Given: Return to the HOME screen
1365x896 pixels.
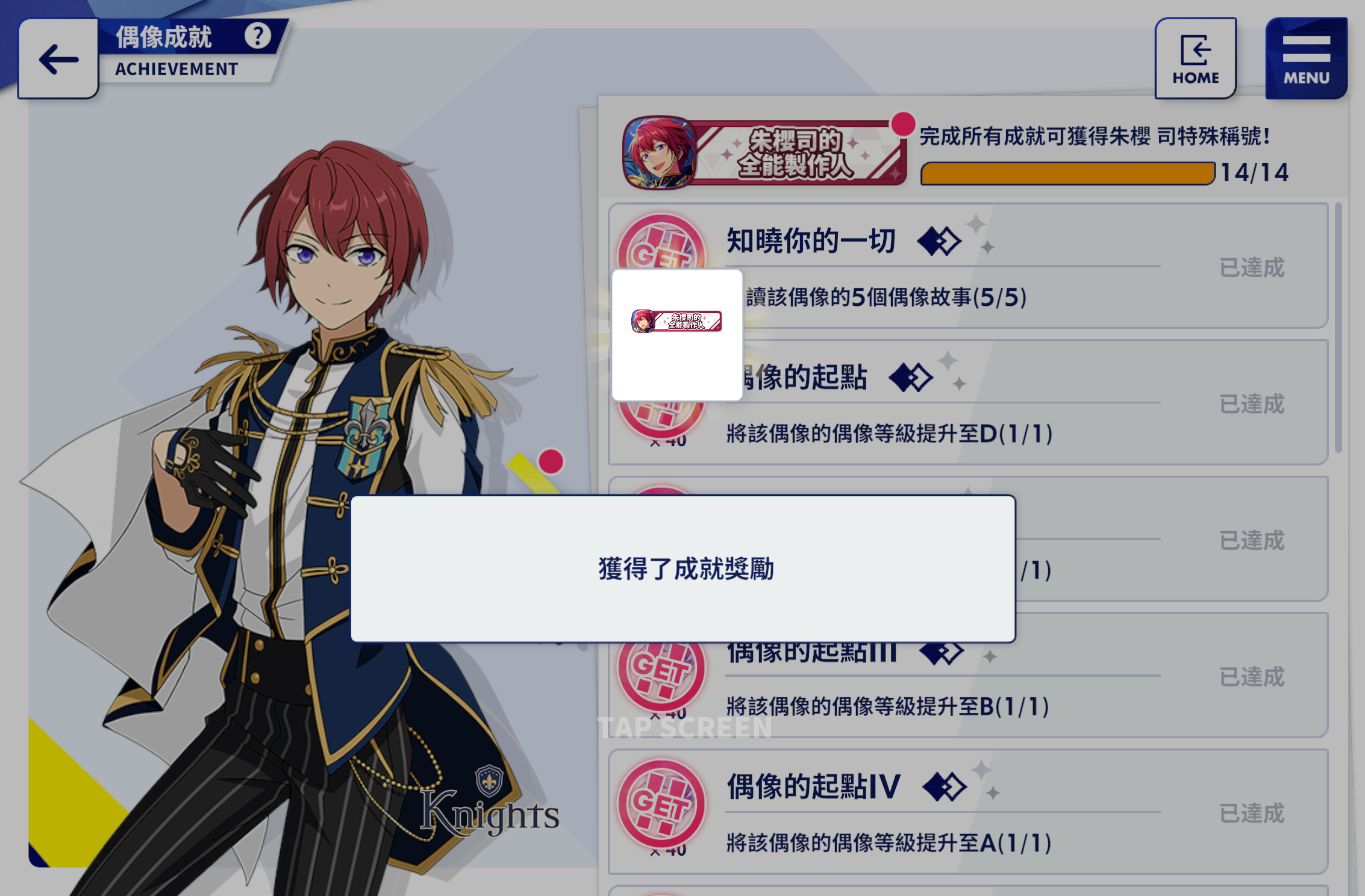Looking at the screenshot, I should coord(1195,58).
